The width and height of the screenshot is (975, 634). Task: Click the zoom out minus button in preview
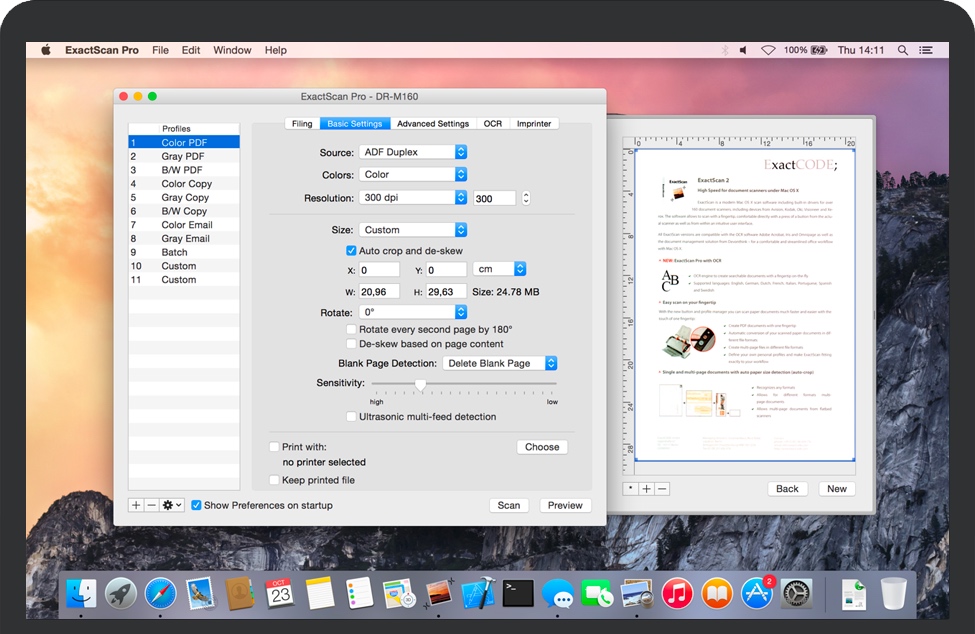pyautogui.click(x=661, y=489)
